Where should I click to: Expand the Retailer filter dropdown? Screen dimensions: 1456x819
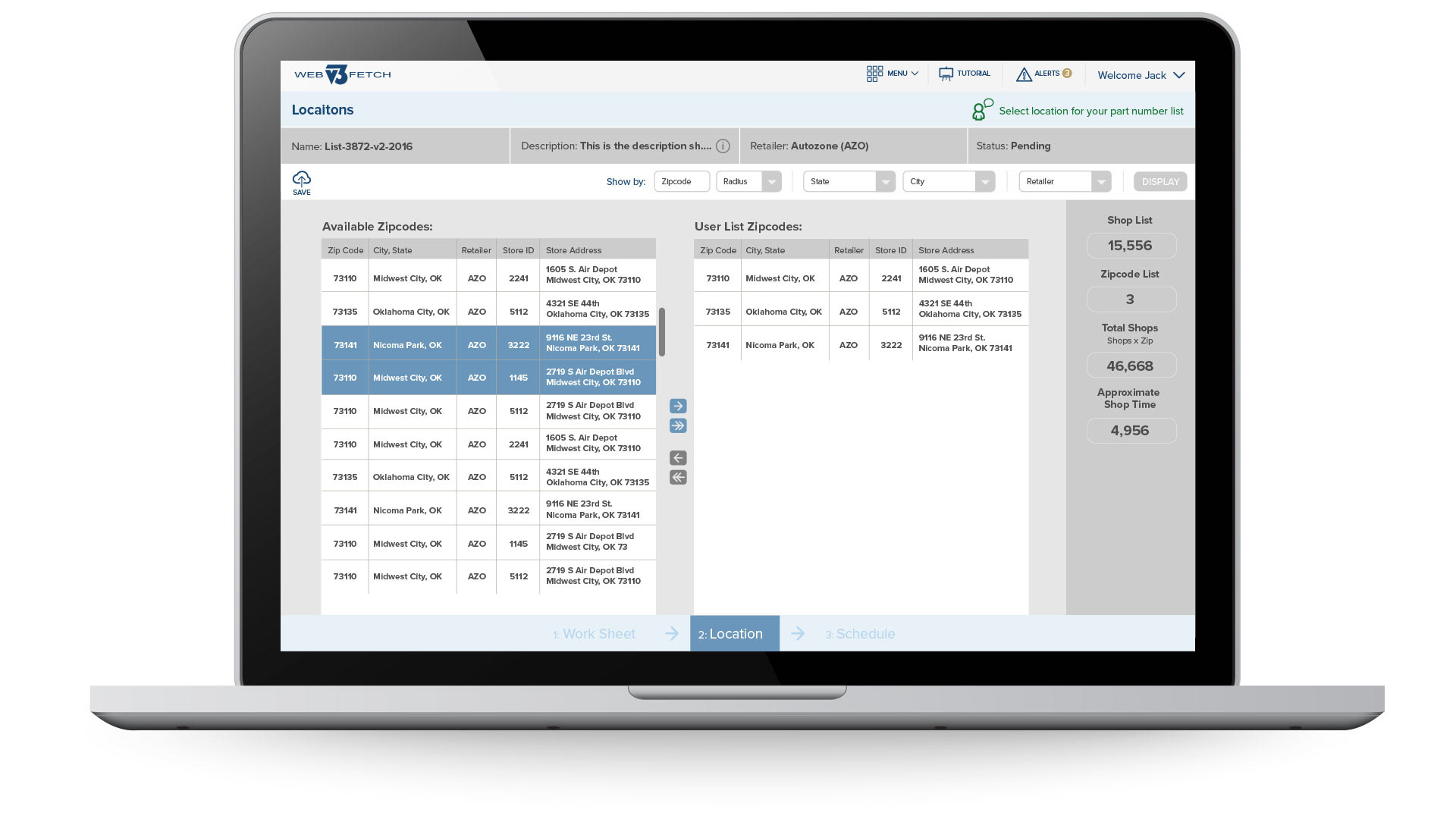click(x=1065, y=182)
